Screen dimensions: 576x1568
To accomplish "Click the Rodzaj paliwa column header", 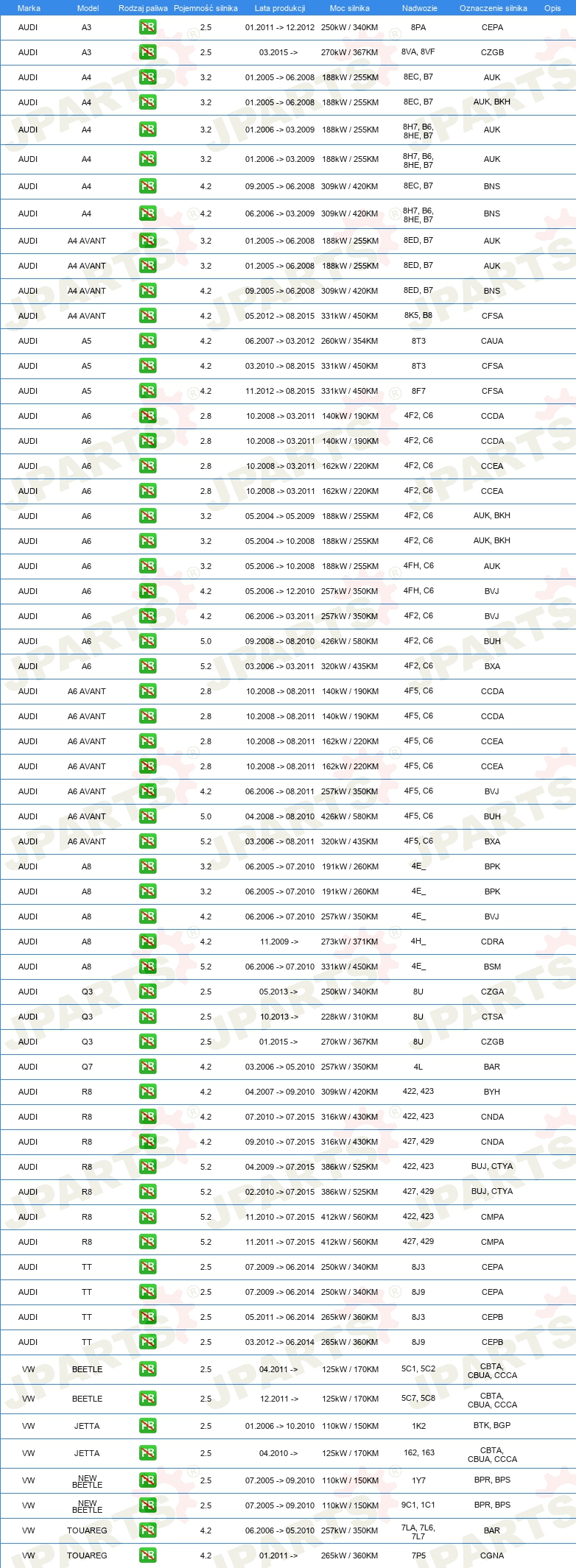I will (x=143, y=8).
